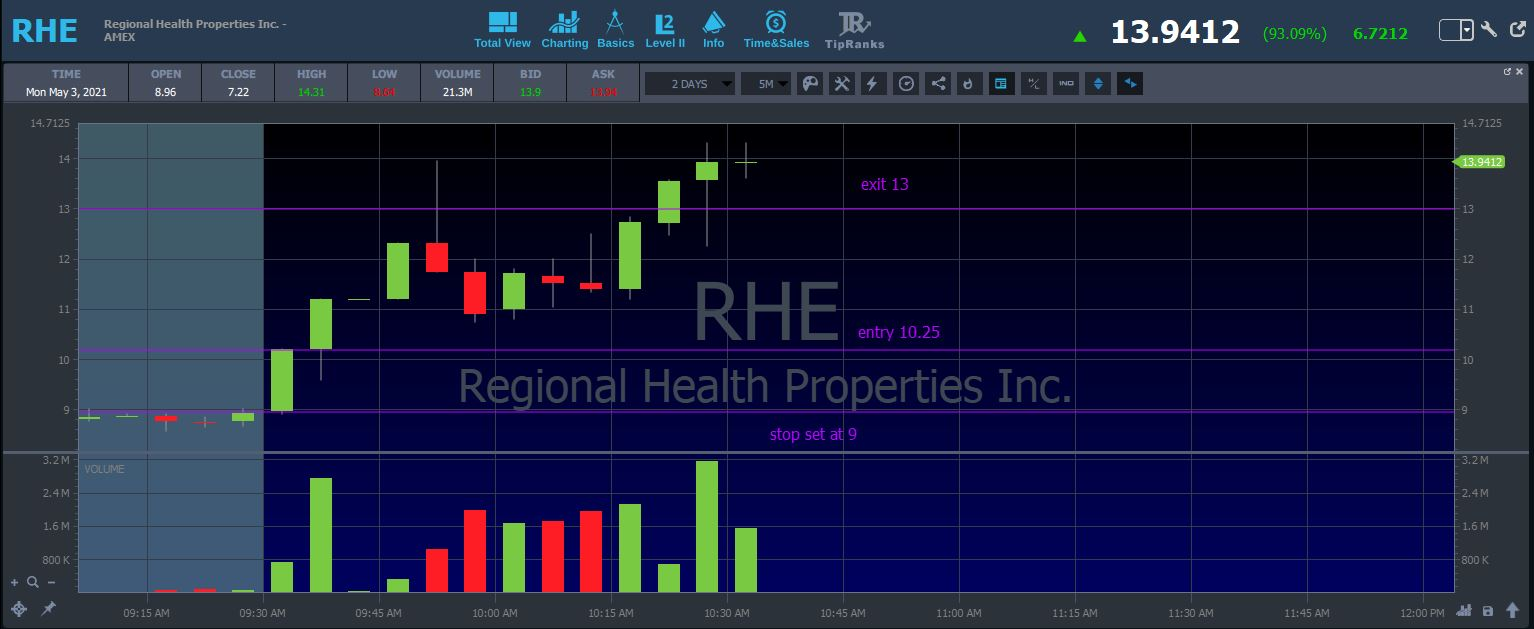Zoom in with the plus icon
The height and width of the screenshot is (629, 1534).
tap(15, 582)
